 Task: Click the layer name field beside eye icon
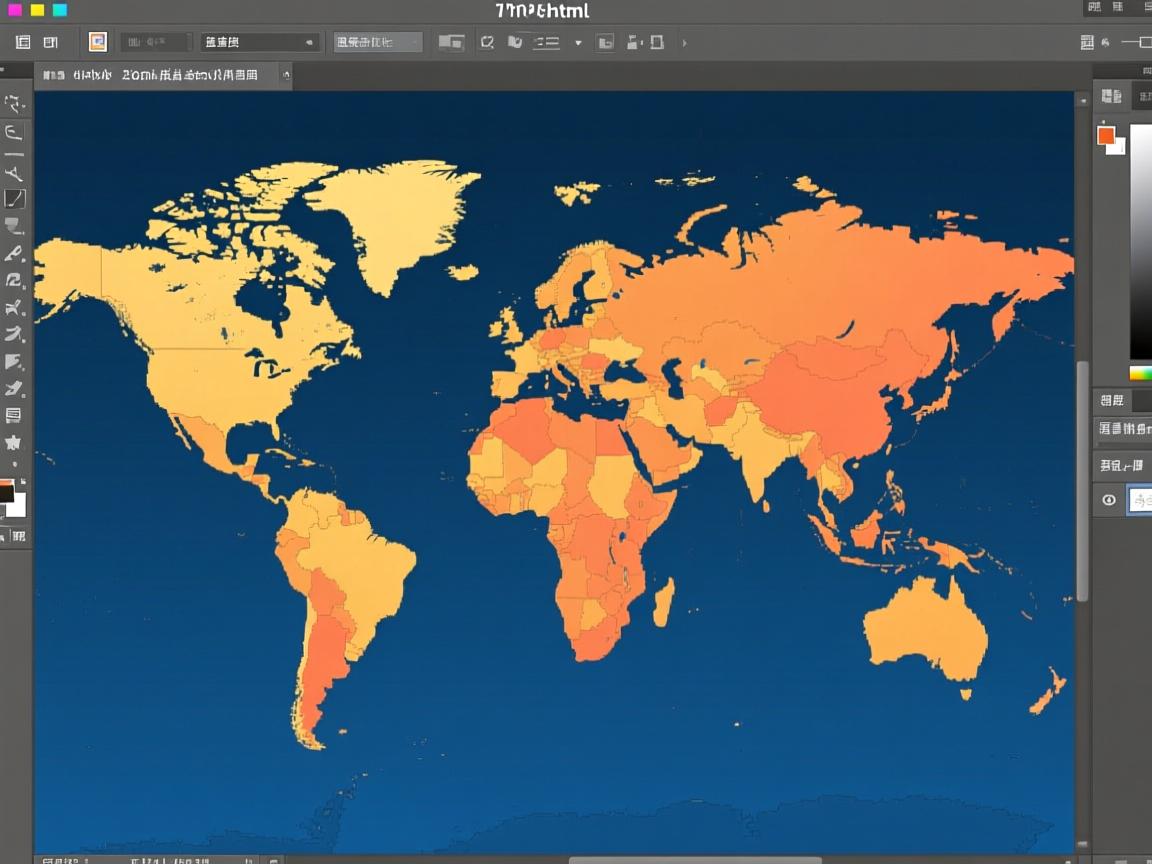(x=1139, y=500)
